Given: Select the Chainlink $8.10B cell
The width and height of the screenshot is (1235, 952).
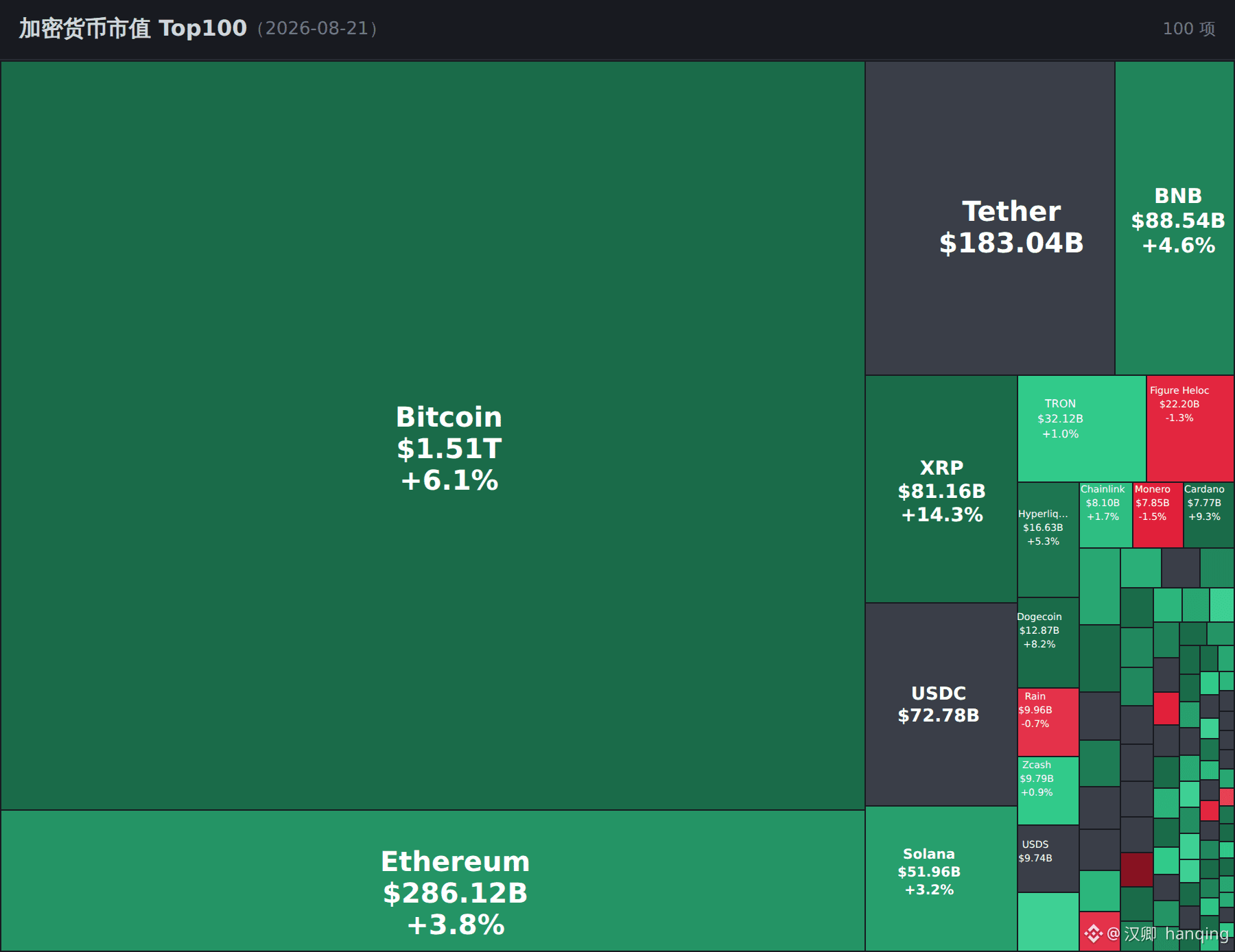Looking at the screenshot, I should pos(1106,515).
